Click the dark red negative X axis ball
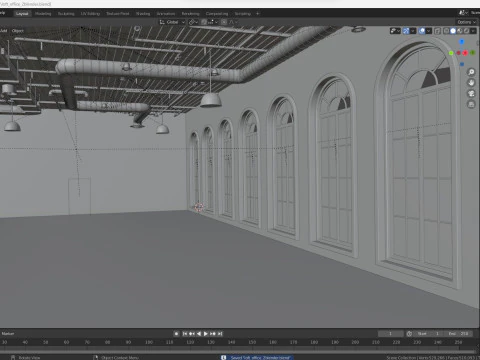The height and width of the screenshot is (360, 480). (458, 53)
